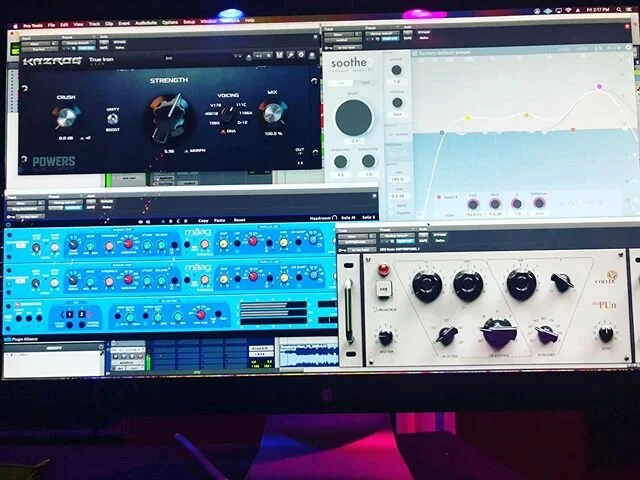Click the Morph button under Strength

pyautogui.click(x=196, y=151)
